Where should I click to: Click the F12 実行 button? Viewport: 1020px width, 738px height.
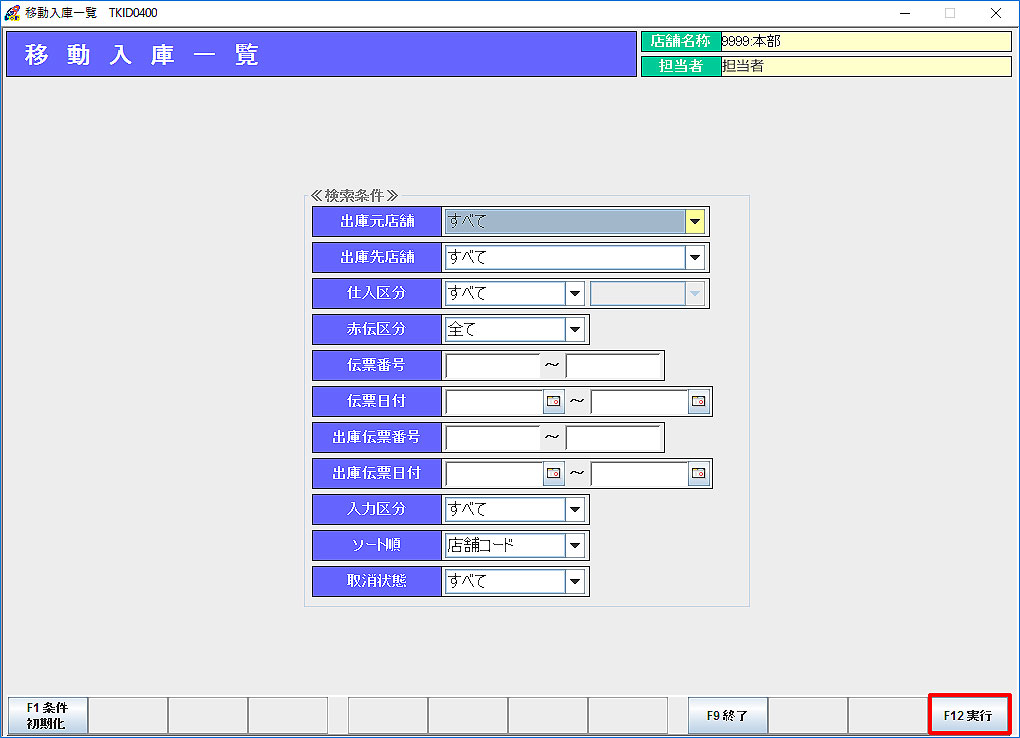(969, 716)
